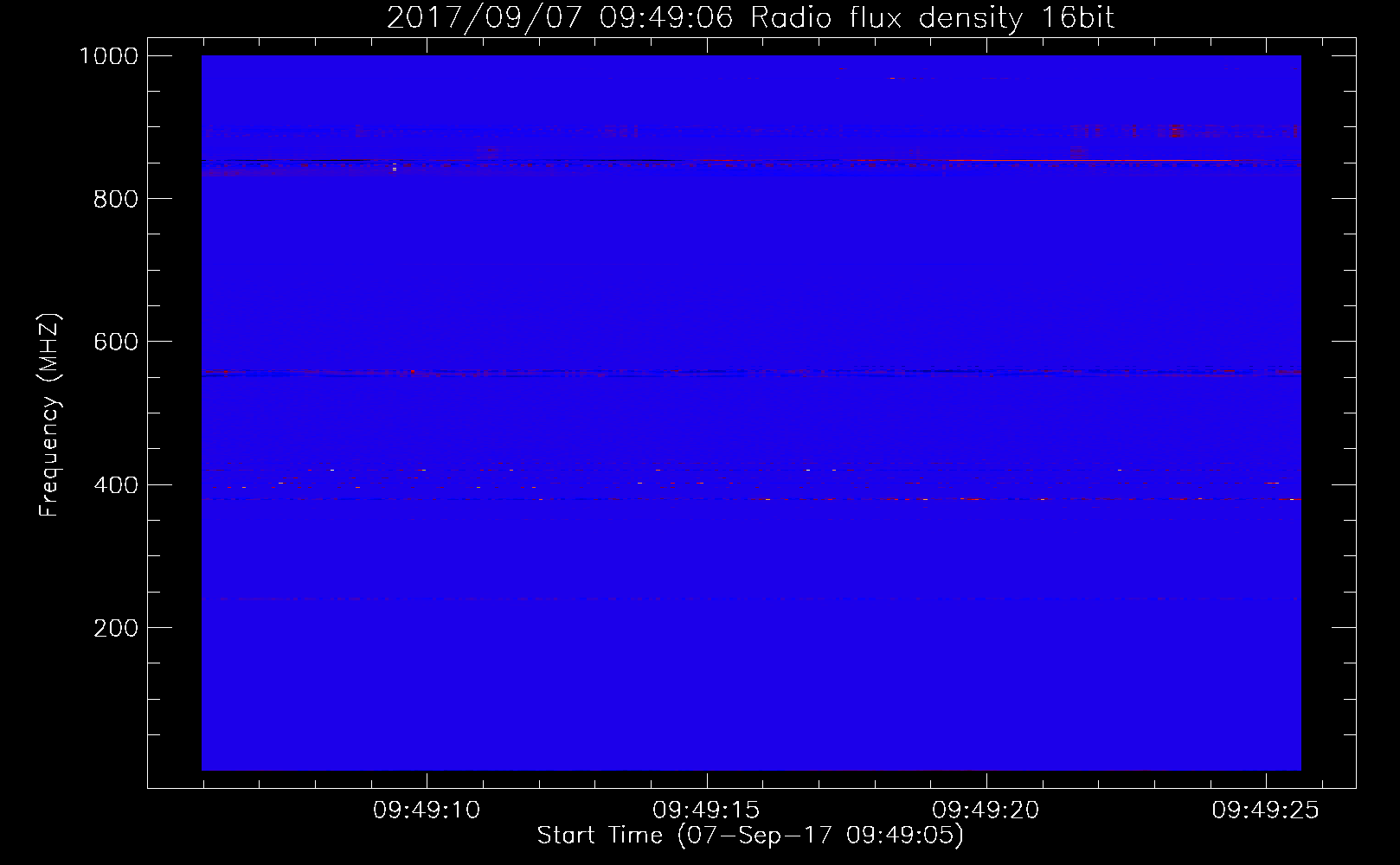Viewport: 1400px width, 865px height.
Task: Click the 'Start Time (07-Sep-17 09:49:05)' axis label
Action: coord(750,836)
